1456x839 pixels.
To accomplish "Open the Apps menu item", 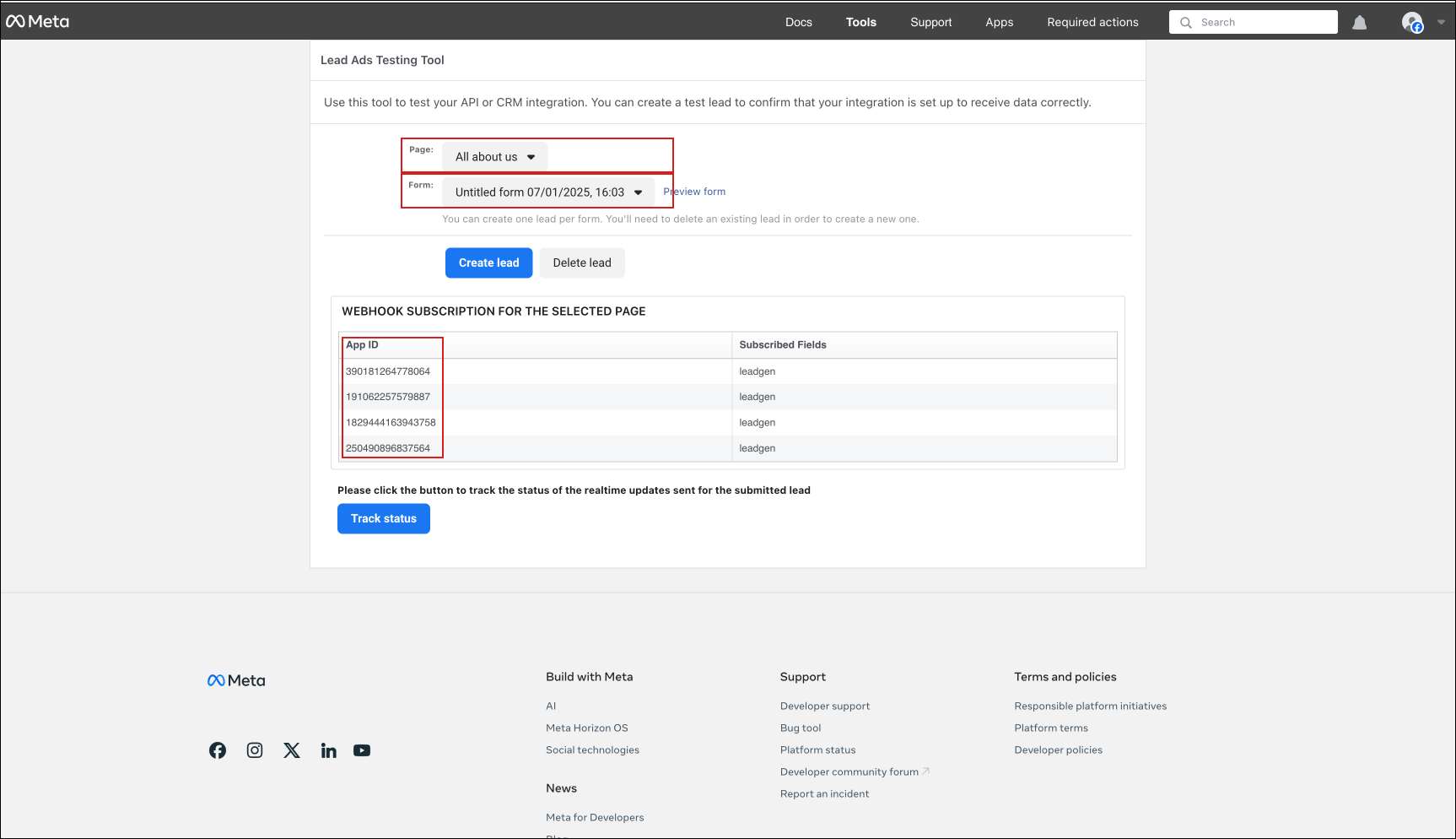I will [x=1000, y=22].
